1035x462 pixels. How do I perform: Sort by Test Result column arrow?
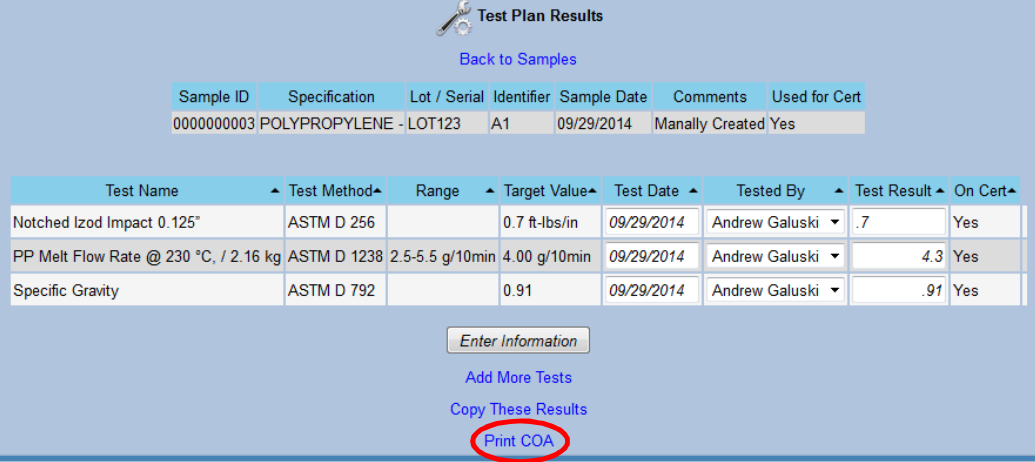939,191
